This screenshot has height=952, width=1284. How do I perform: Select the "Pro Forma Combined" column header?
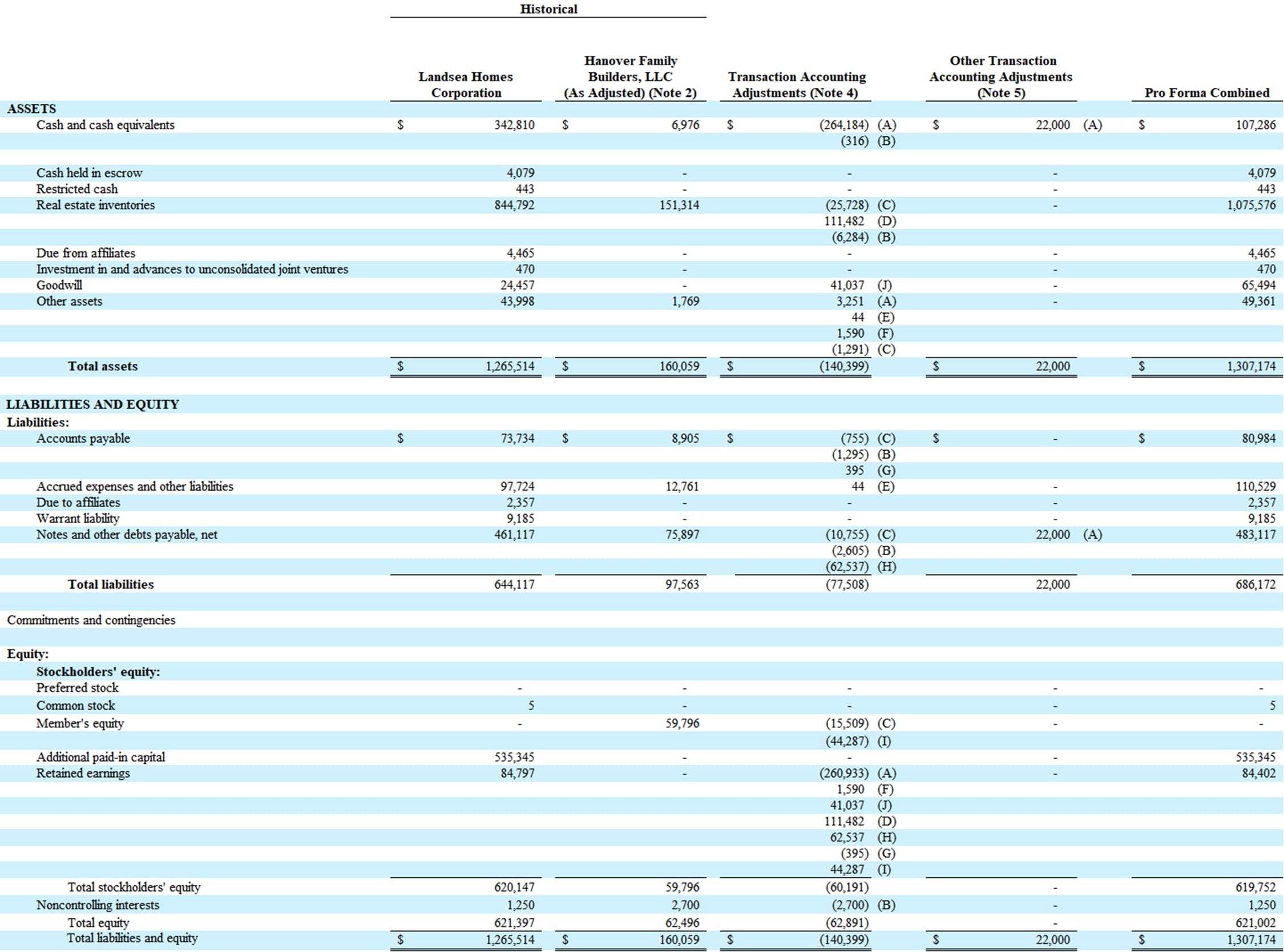coord(1207,93)
